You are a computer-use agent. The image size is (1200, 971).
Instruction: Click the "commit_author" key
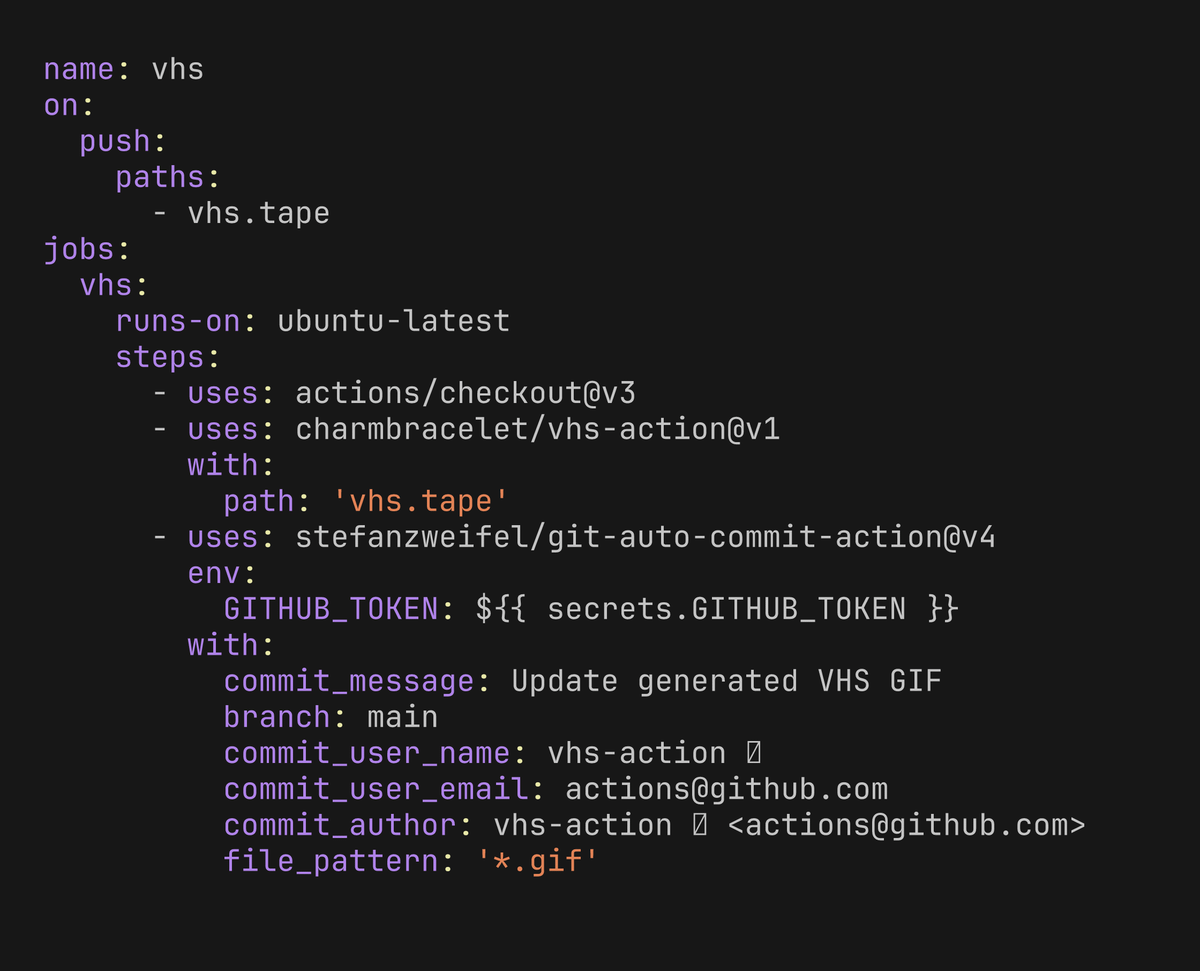pos(340,825)
